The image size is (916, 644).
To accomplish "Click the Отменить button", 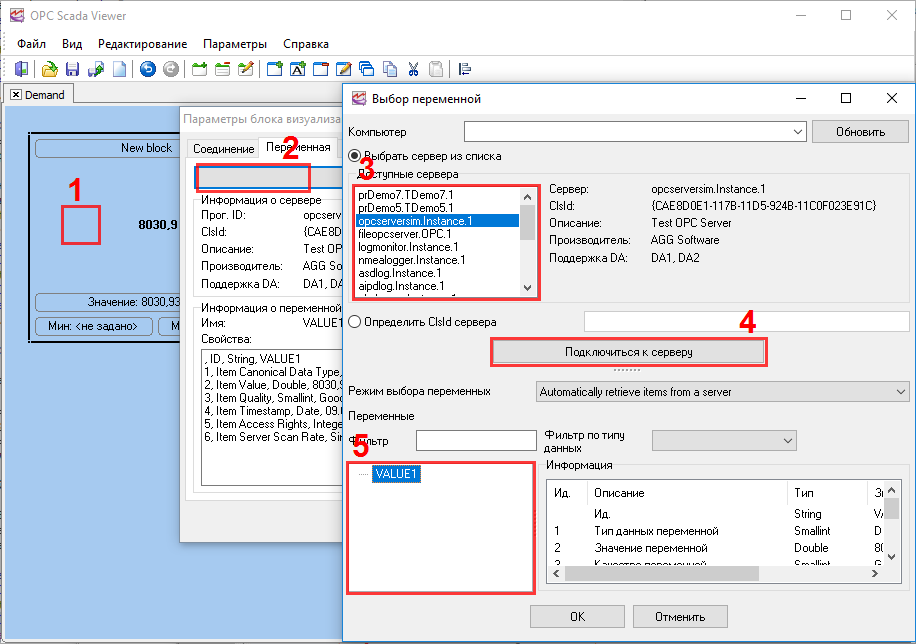I will [x=680, y=617].
